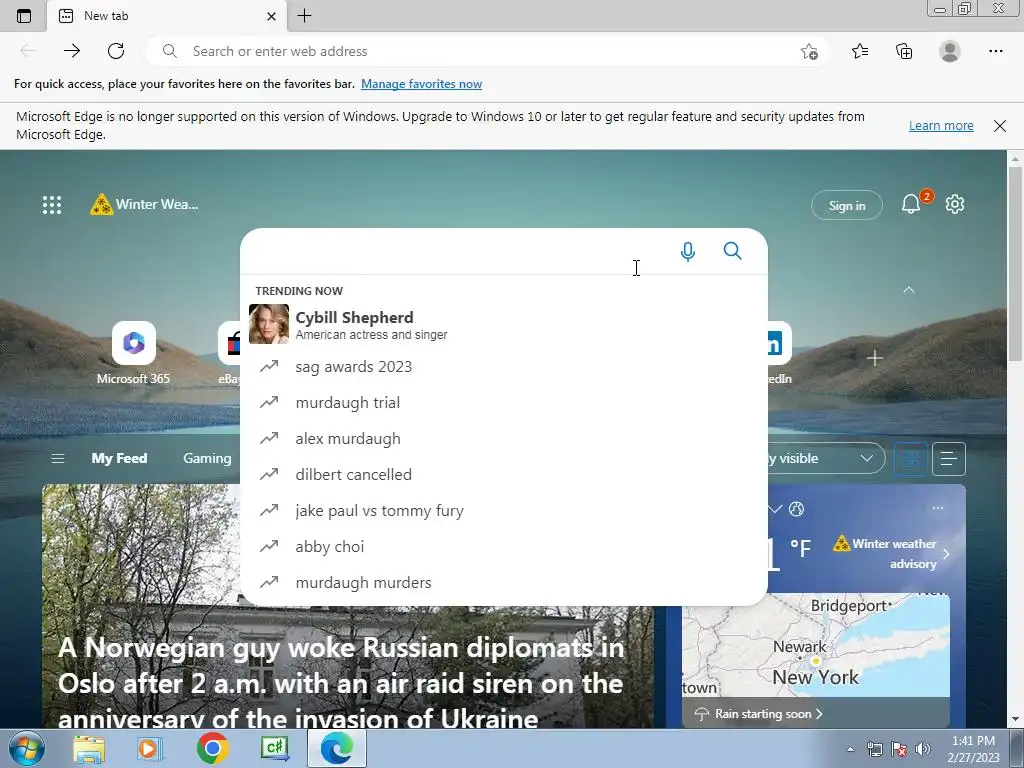Click the magnifier search button
This screenshot has width=1024, height=768.
[x=733, y=251]
